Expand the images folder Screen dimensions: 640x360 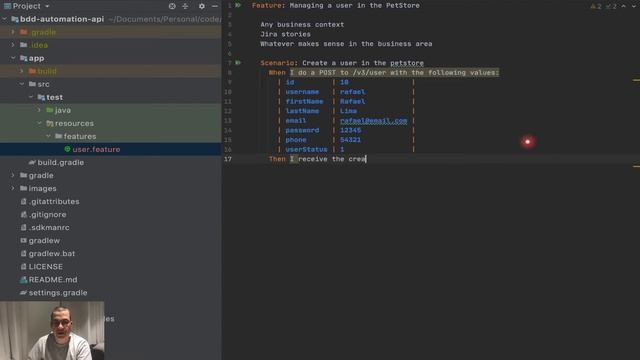pos(13,189)
